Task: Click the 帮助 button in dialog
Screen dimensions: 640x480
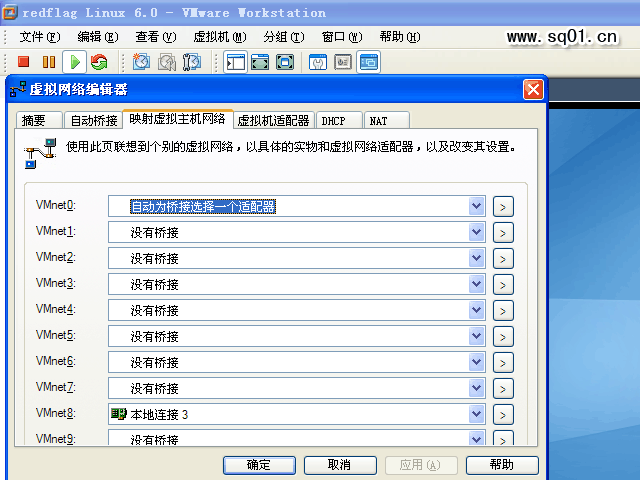Action: (x=502, y=465)
